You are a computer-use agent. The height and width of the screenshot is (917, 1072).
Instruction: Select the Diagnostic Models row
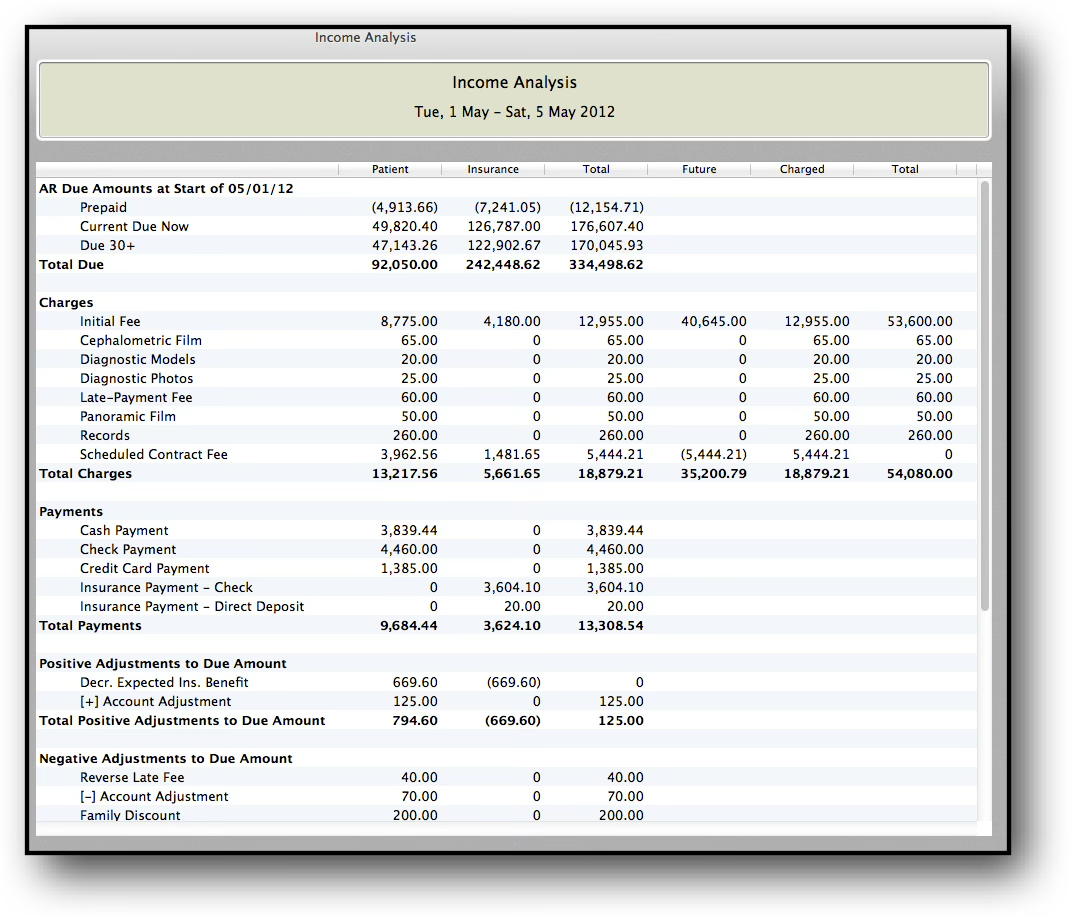click(507, 360)
